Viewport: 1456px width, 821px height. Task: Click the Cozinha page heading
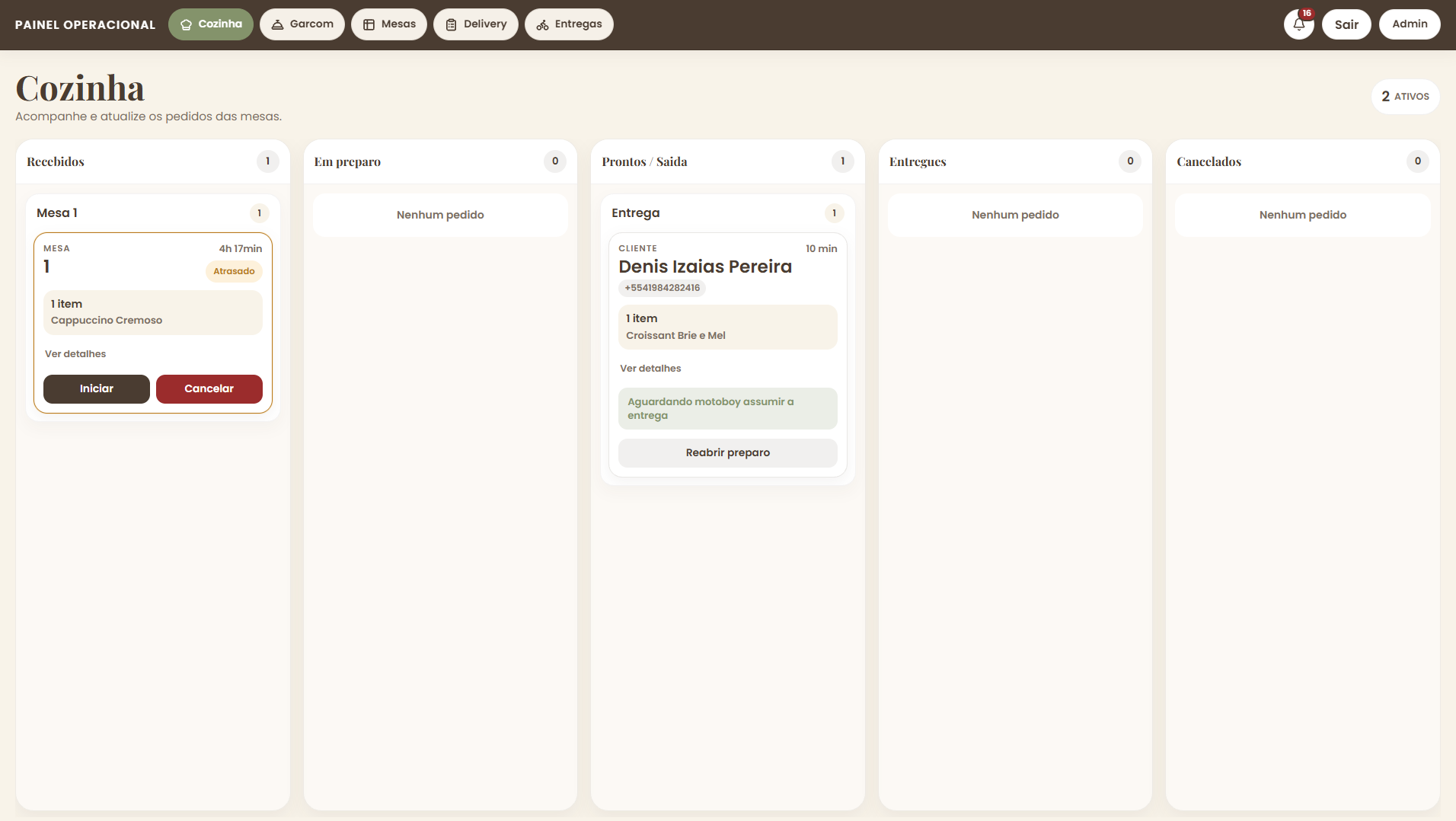click(80, 88)
